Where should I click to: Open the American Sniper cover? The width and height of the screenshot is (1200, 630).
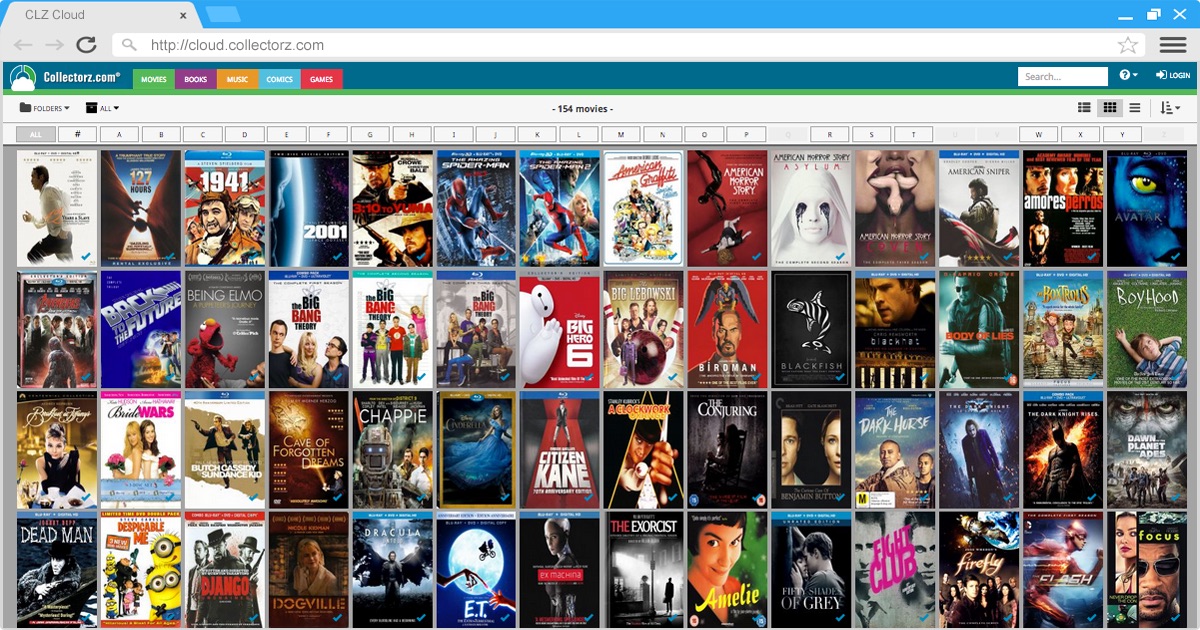click(x=979, y=208)
